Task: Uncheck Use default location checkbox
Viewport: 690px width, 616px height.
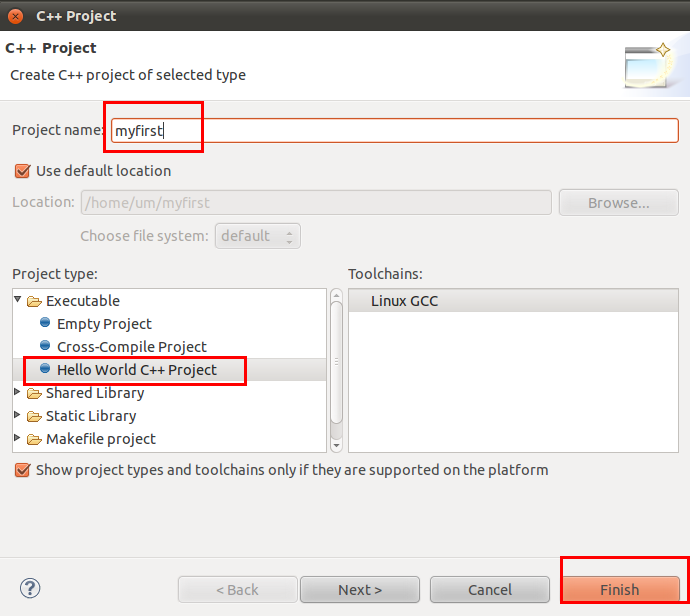Action: (x=22, y=171)
